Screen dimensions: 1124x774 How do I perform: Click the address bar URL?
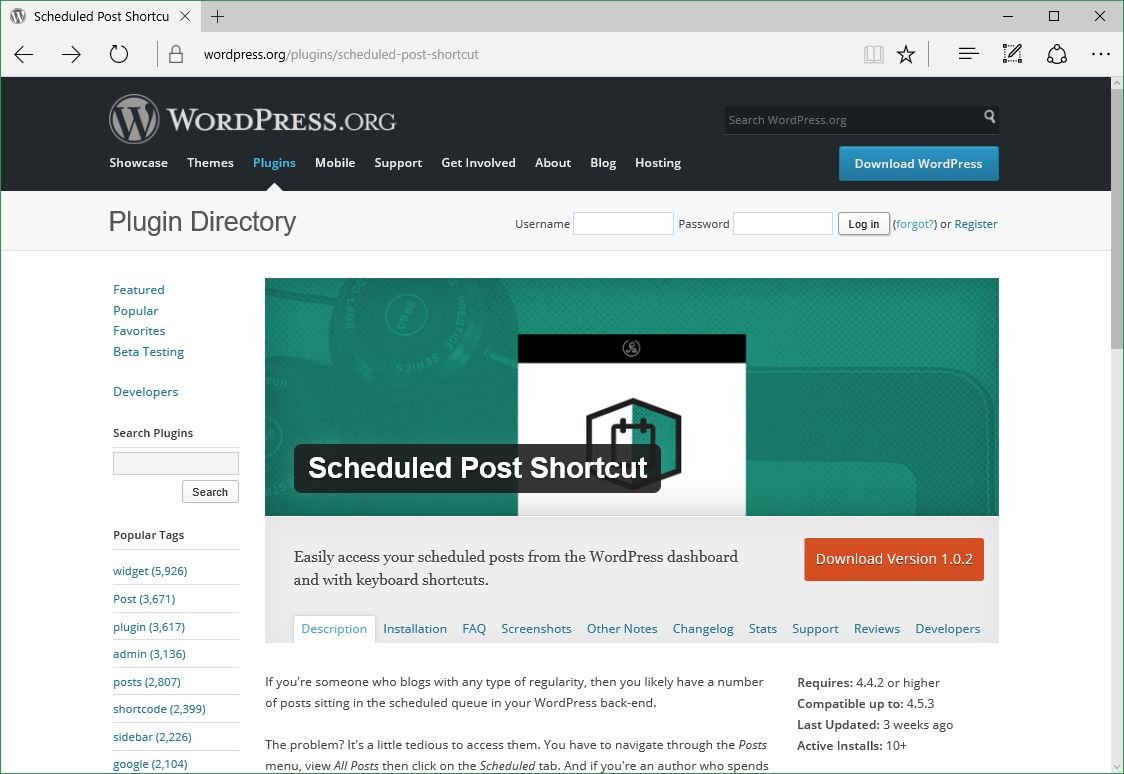(341, 54)
